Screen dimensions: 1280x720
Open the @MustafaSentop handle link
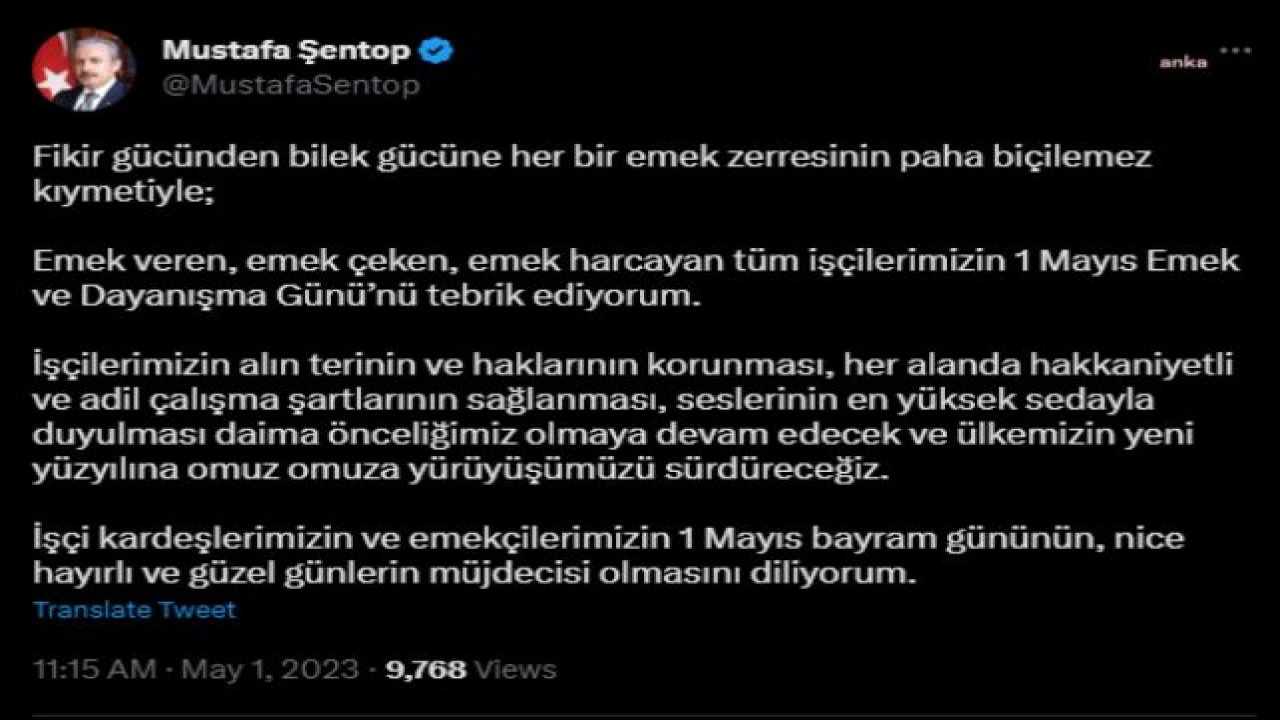(x=290, y=86)
